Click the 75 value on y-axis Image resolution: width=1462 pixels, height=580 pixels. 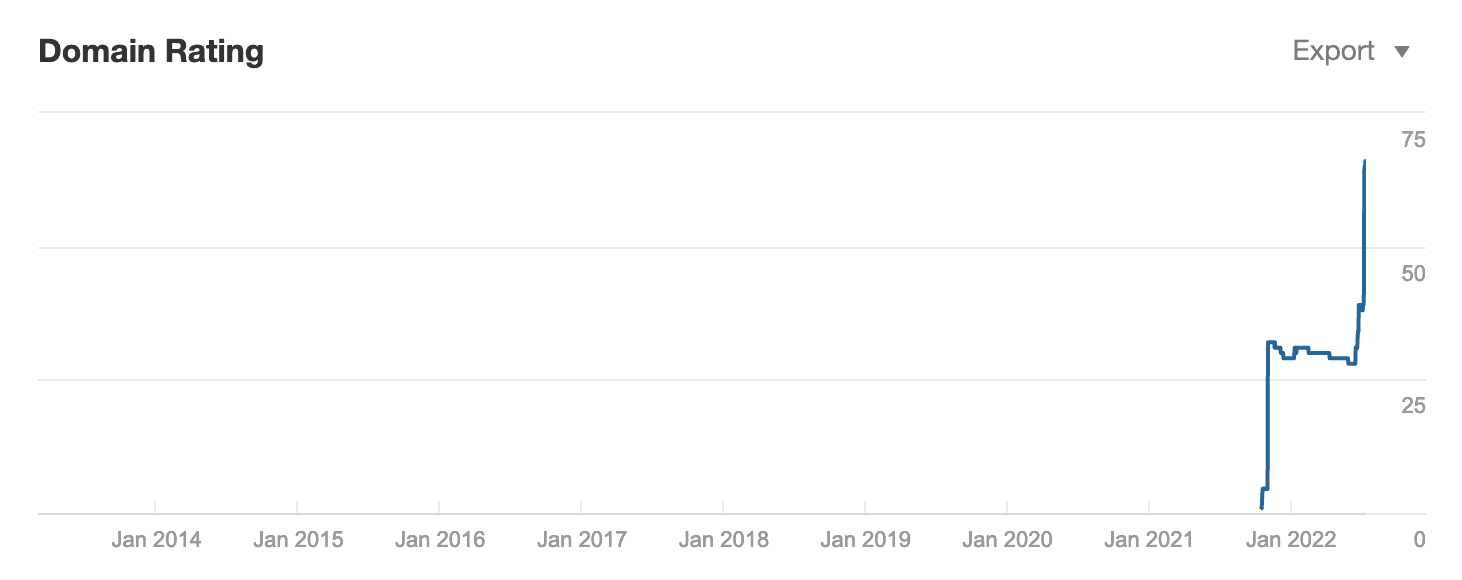point(1413,140)
